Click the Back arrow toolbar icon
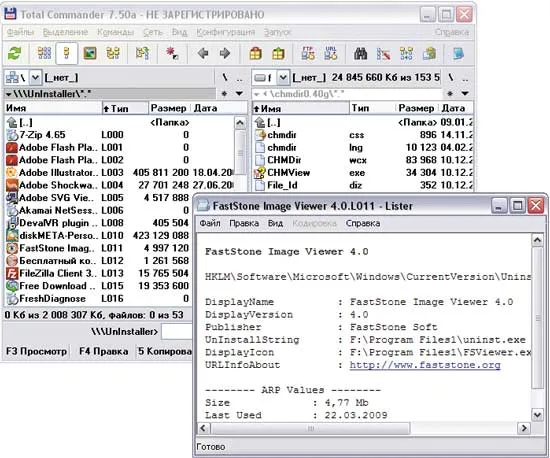Viewport: 550px width, 458px height. coord(203,53)
